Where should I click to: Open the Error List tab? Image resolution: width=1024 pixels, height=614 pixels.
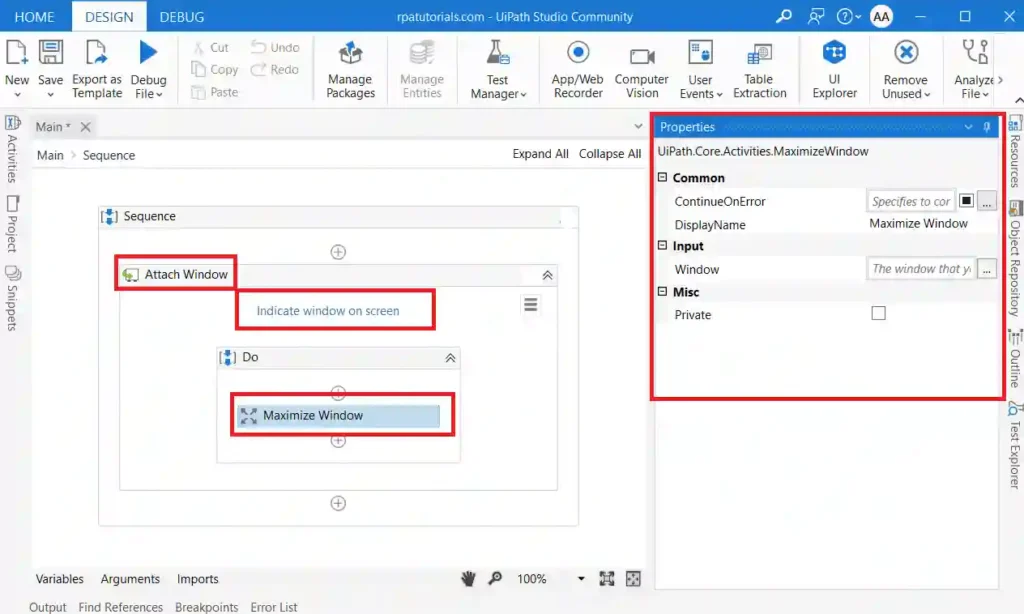point(274,607)
